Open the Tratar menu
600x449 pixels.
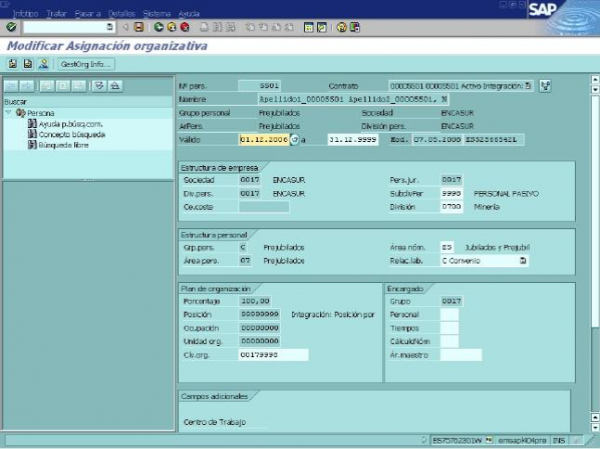pos(56,13)
